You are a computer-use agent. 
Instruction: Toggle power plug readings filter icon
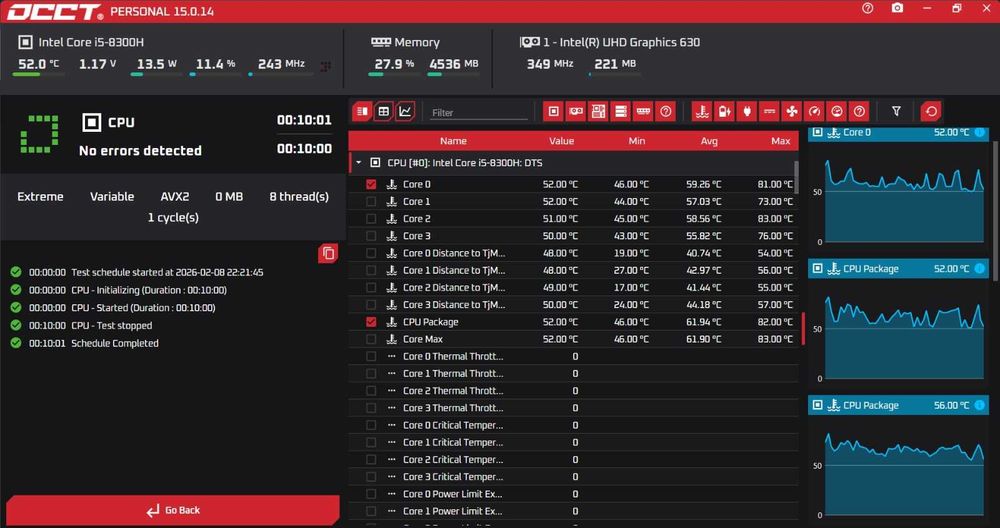pos(747,112)
